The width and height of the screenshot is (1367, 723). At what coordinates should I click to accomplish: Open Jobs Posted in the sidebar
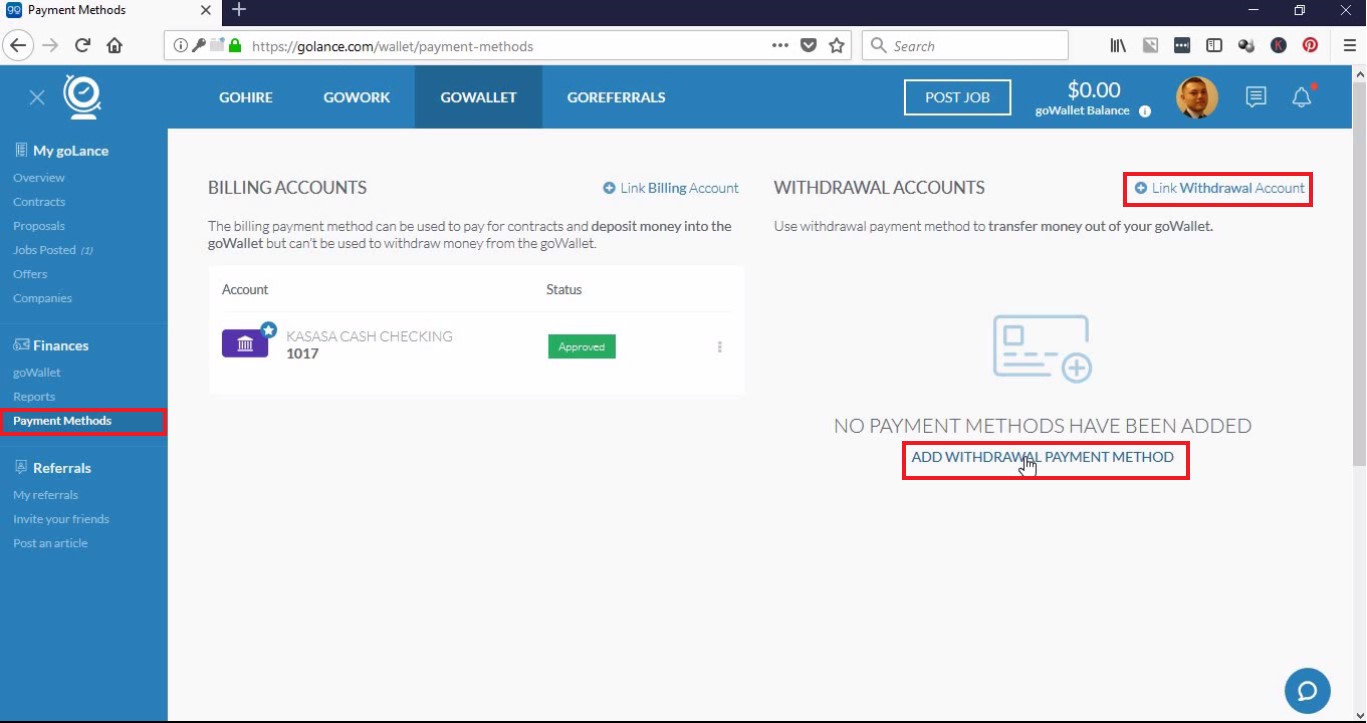pos(53,250)
